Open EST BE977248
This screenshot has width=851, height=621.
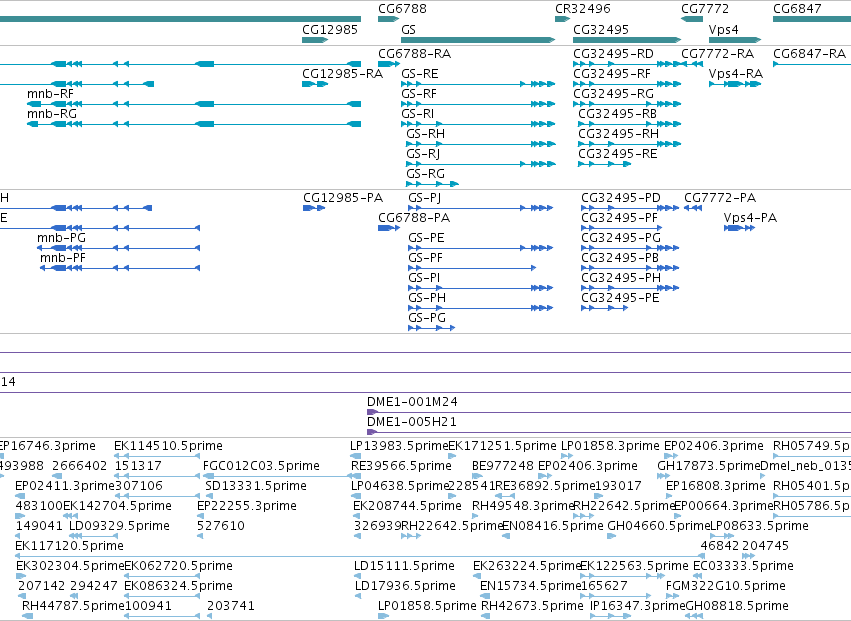(477, 477)
